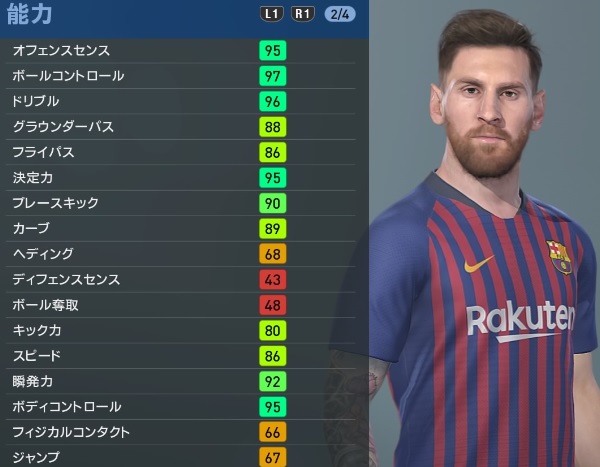Select the グラウンダーパス row label
The height and width of the screenshot is (467, 600).
click(x=63, y=127)
